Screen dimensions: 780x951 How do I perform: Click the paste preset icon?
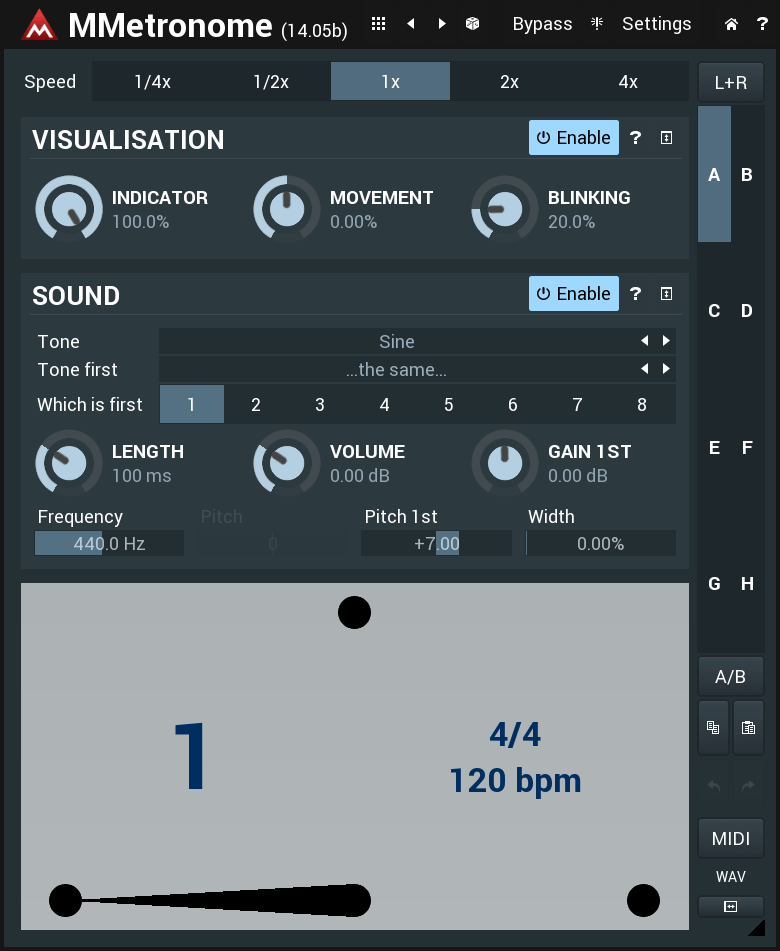748,727
